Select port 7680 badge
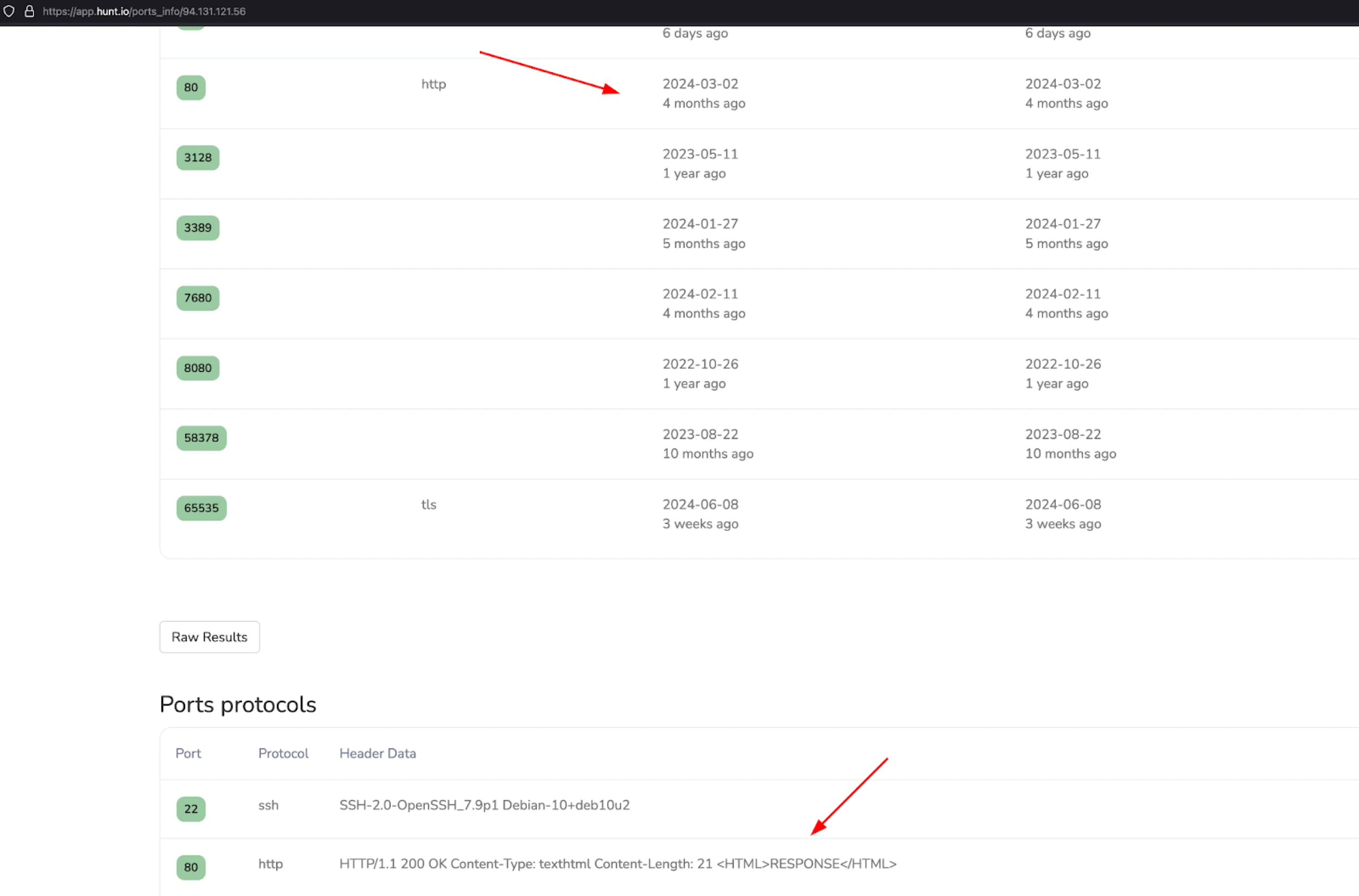 click(197, 298)
